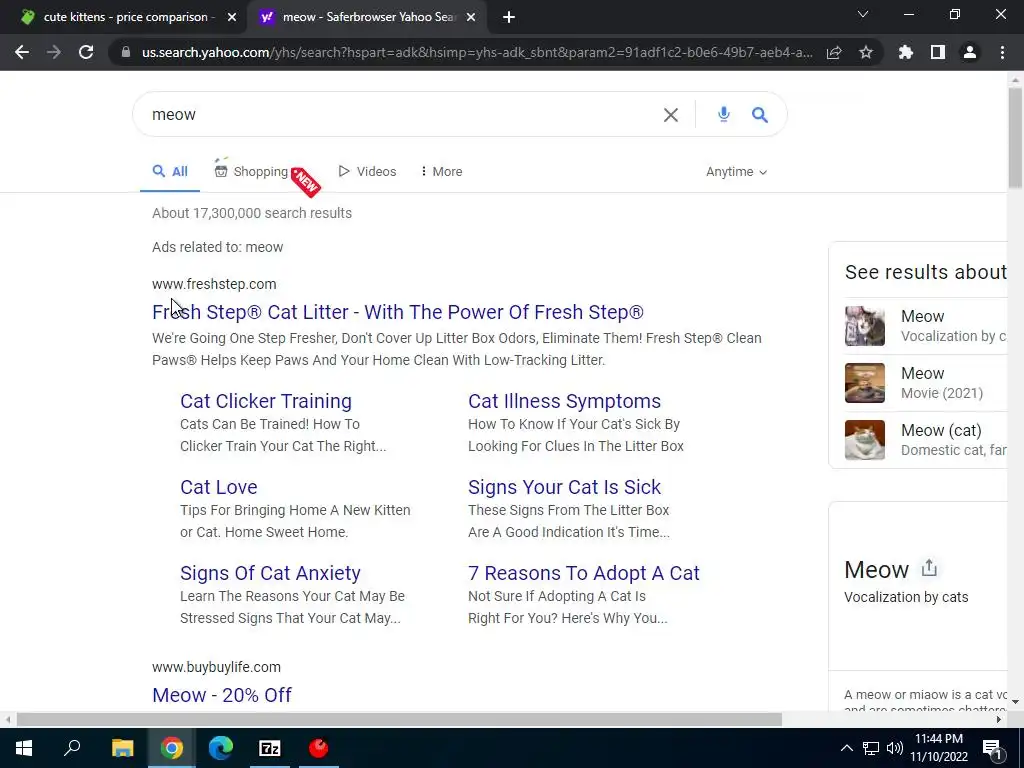Click the address bar URL
This screenshot has width=1024, height=768.
click(x=477, y=52)
